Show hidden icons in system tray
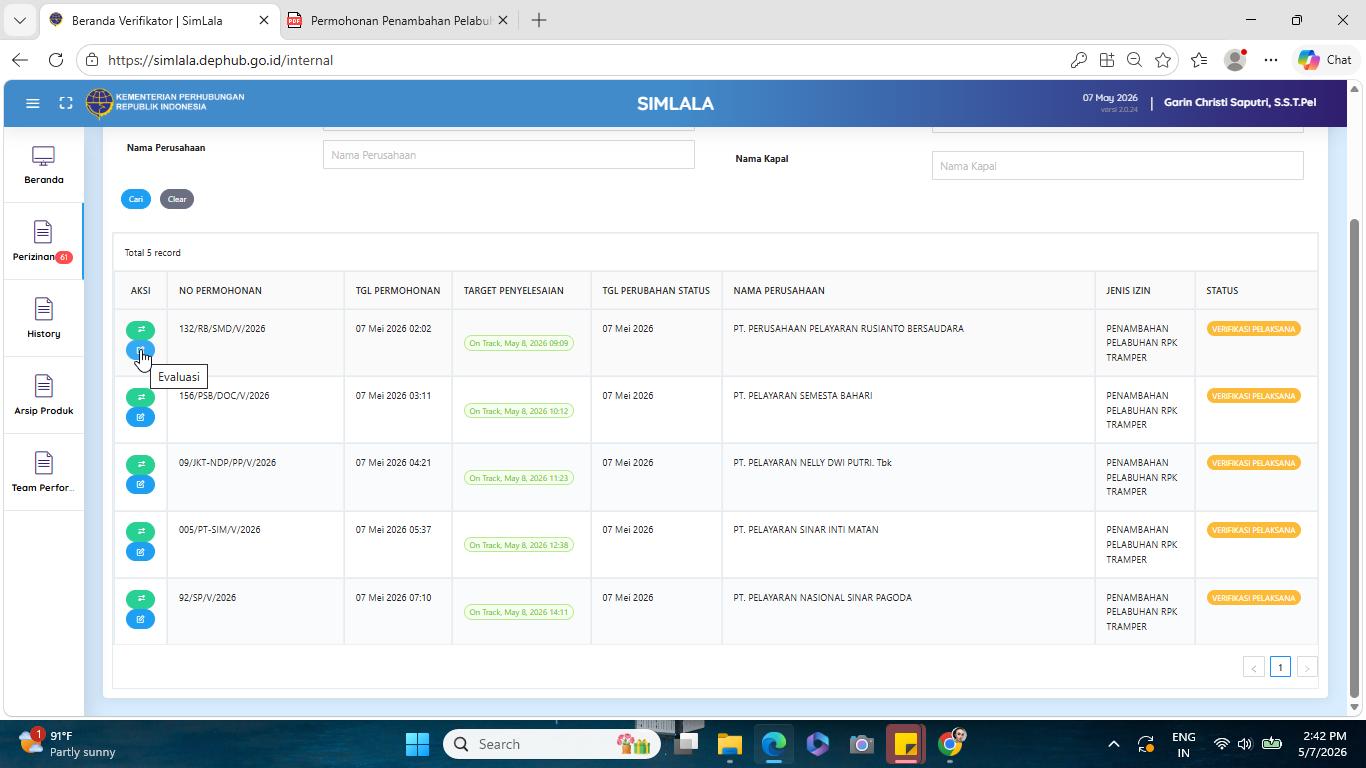The height and width of the screenshot is (768, 1366). [1113, 744]
